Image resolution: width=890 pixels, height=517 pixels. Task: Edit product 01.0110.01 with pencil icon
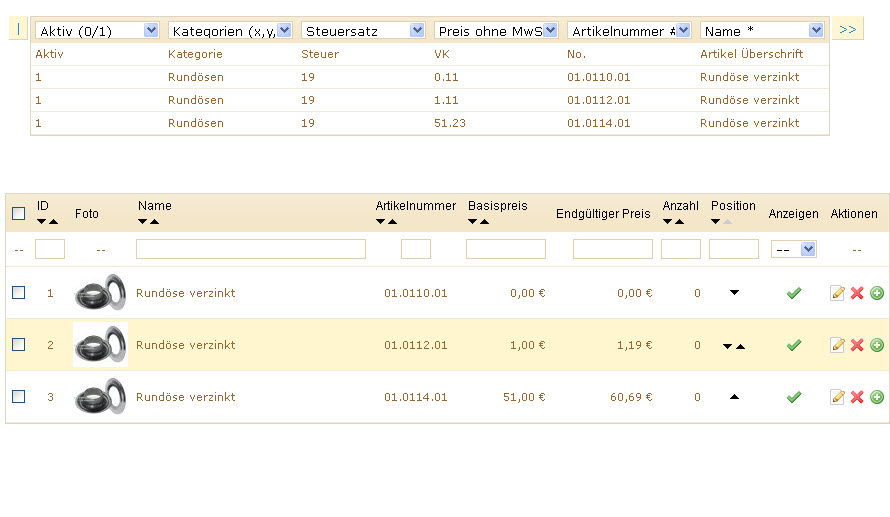tap(837, 293)
